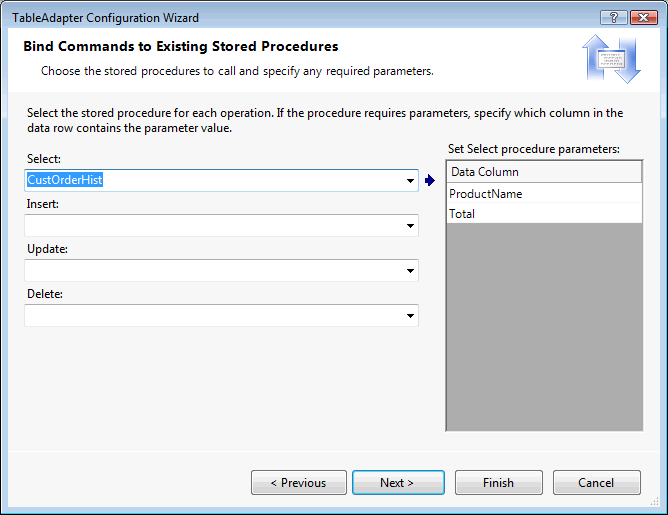
Task: Expand the Update stored procedure dropdown
Action: 411,271
